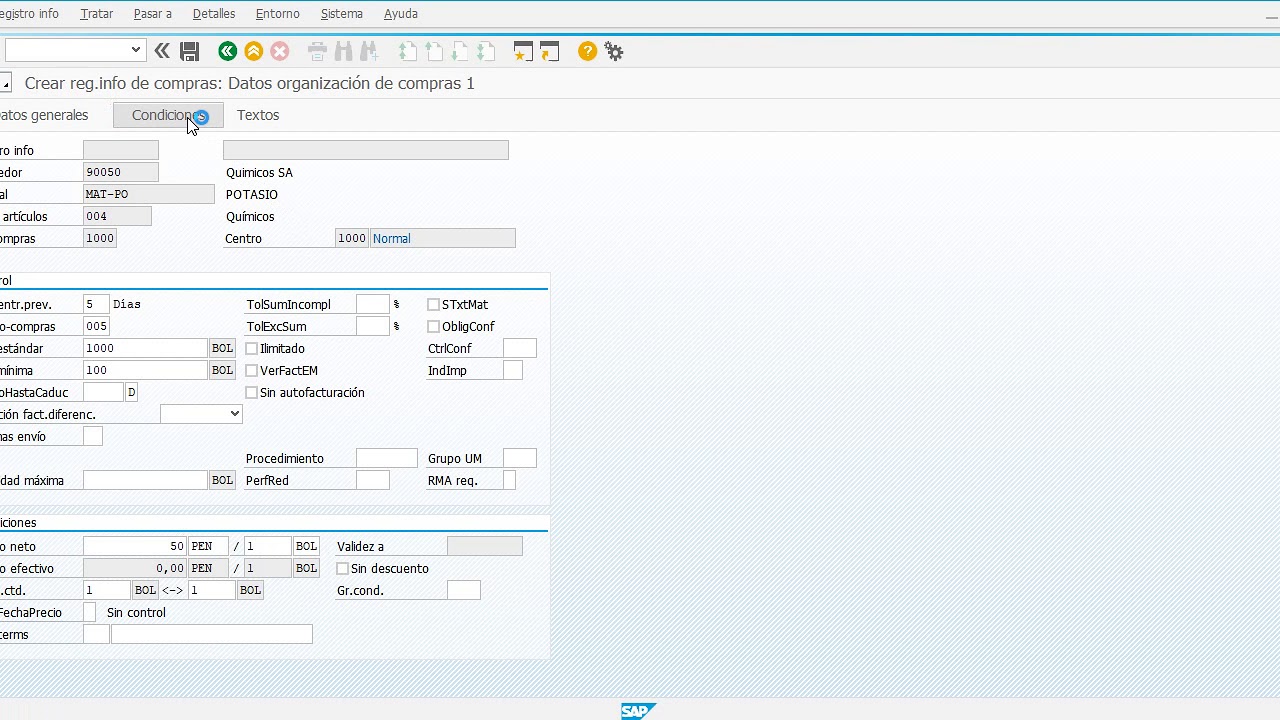The height and width of the screenshot is (720, 1280).
Task: Click the Validez a date field
Action: 484,546
